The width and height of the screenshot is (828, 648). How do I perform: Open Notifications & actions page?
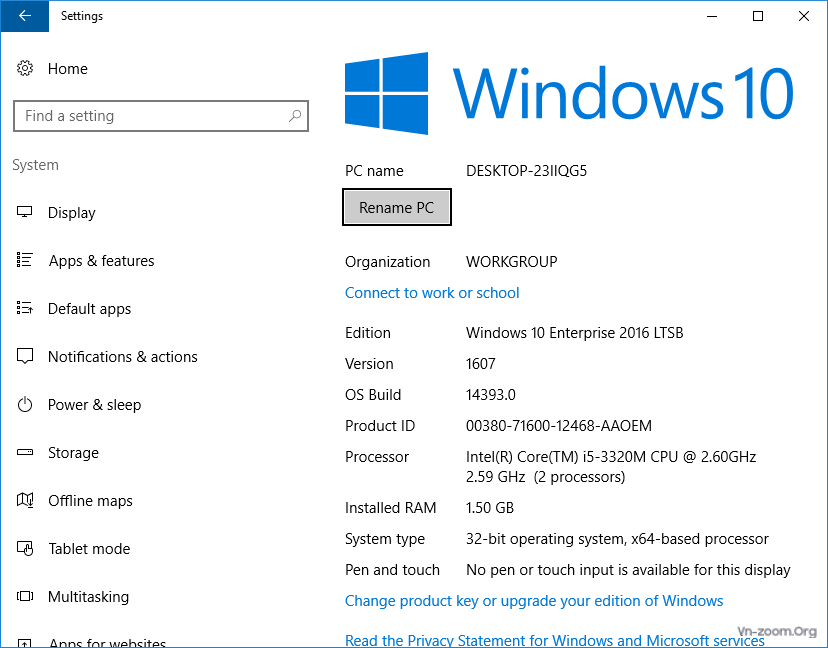123,357
